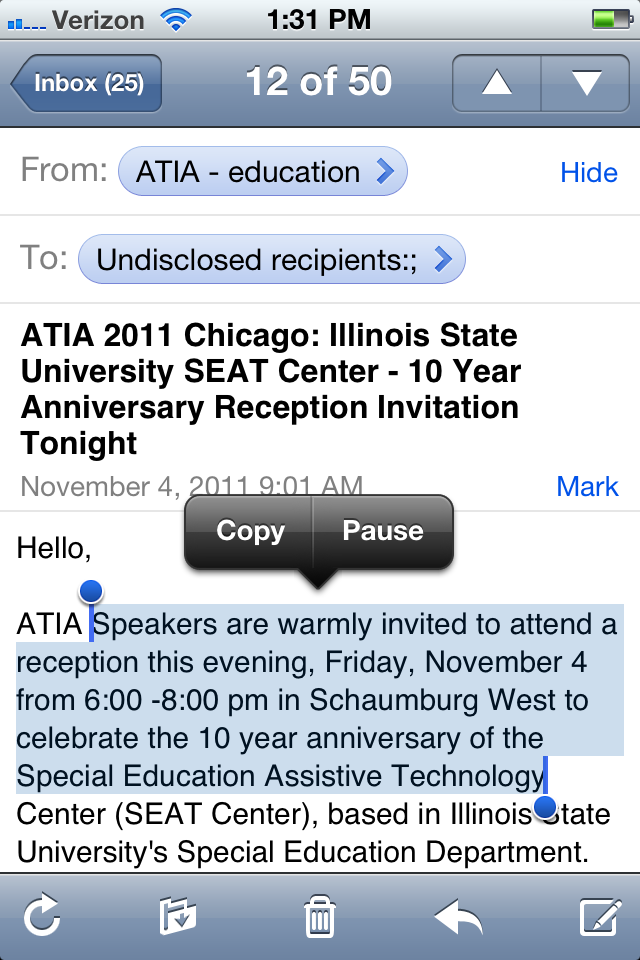This screenshot has height=960, width=640.
Task: Expand ATIA - education sender chip
Action: [x=263, y=172]
